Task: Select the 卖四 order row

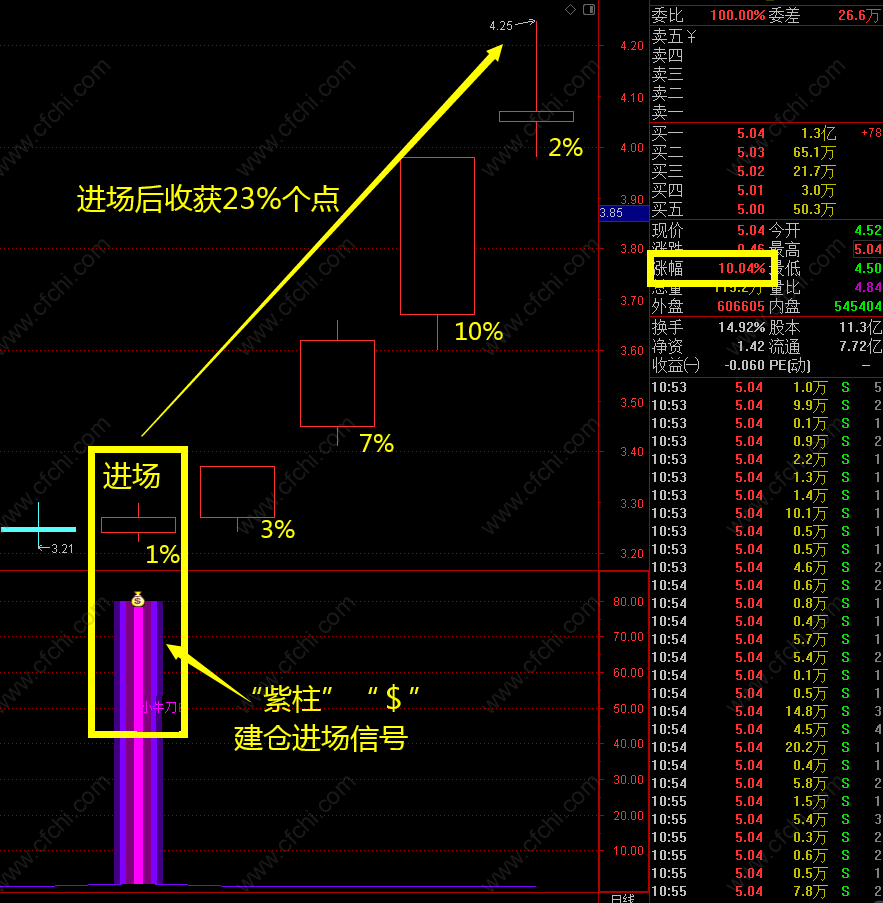Action: (766, 56)
